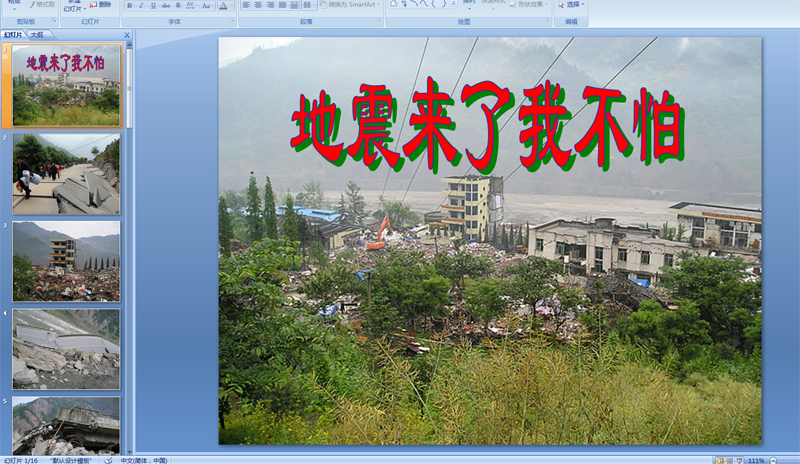Open the Paragraph group dialog launcher

click(x=379, y=21)
